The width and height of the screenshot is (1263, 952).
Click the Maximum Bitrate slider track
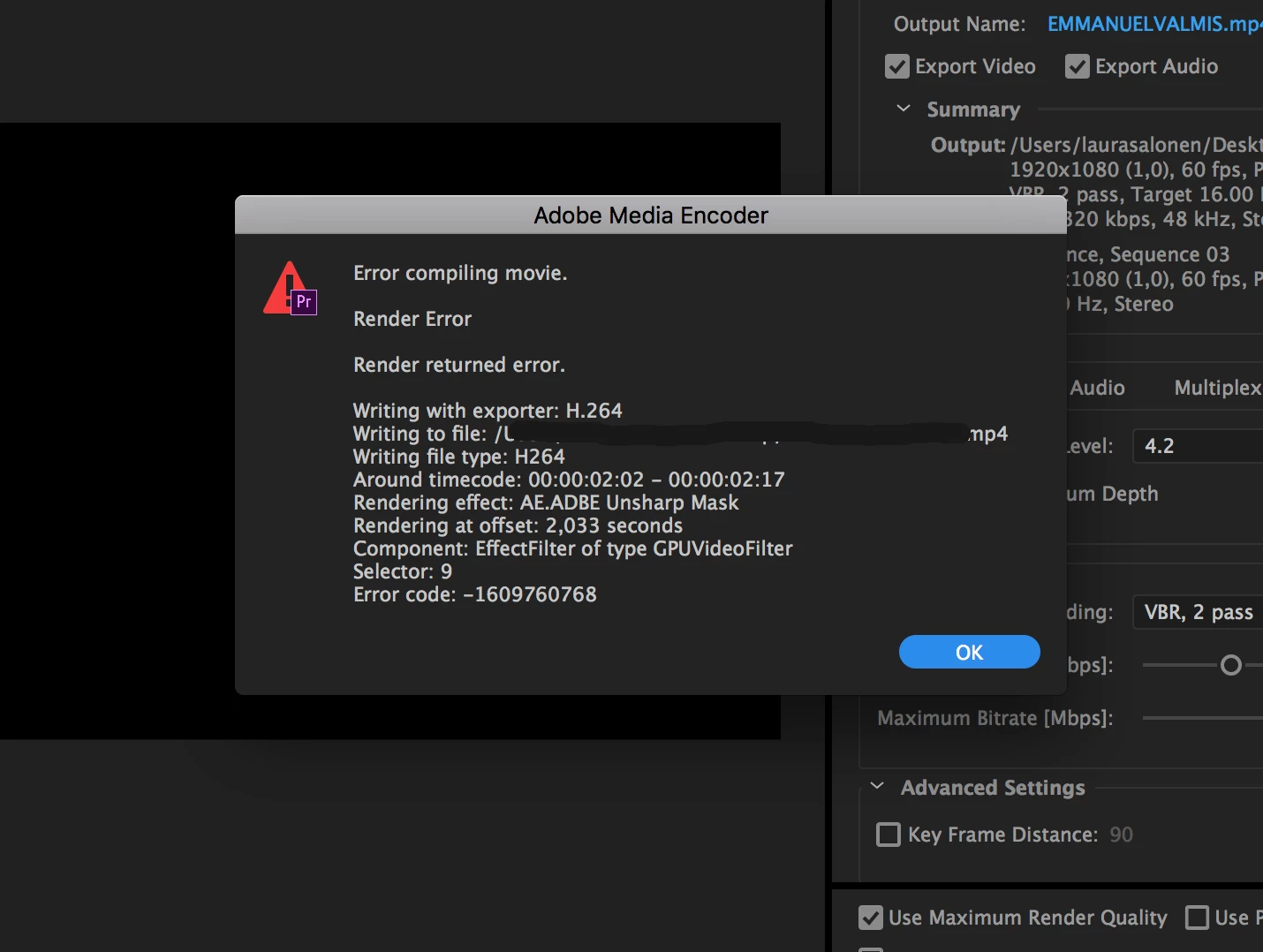(x=1202, y=718)
